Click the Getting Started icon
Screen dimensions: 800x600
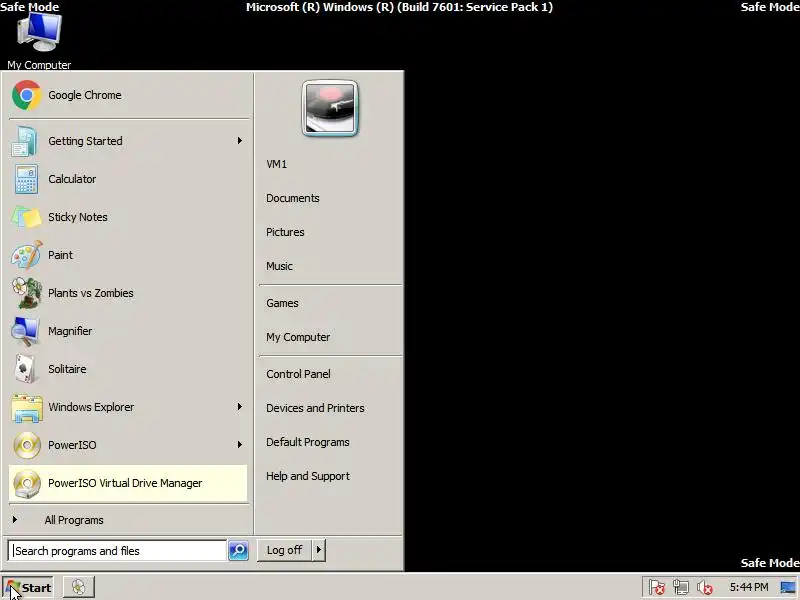click(24, 141)
